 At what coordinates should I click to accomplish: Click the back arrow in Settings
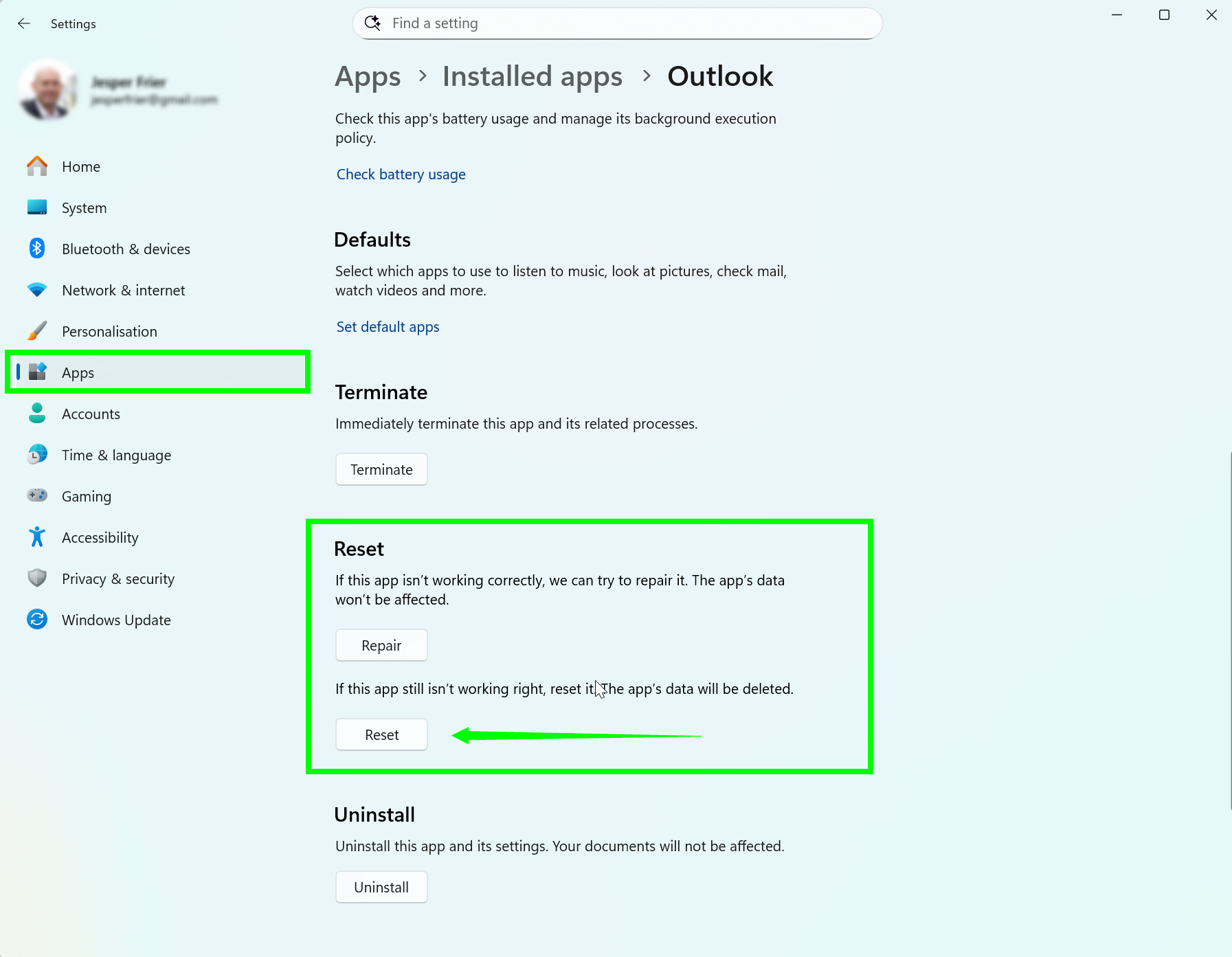[x=24, y=24]
